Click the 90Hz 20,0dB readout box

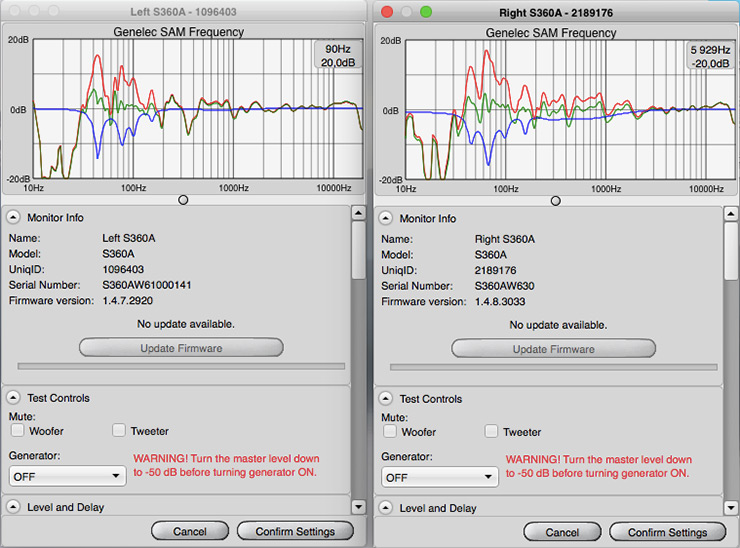tap(338, 55)
